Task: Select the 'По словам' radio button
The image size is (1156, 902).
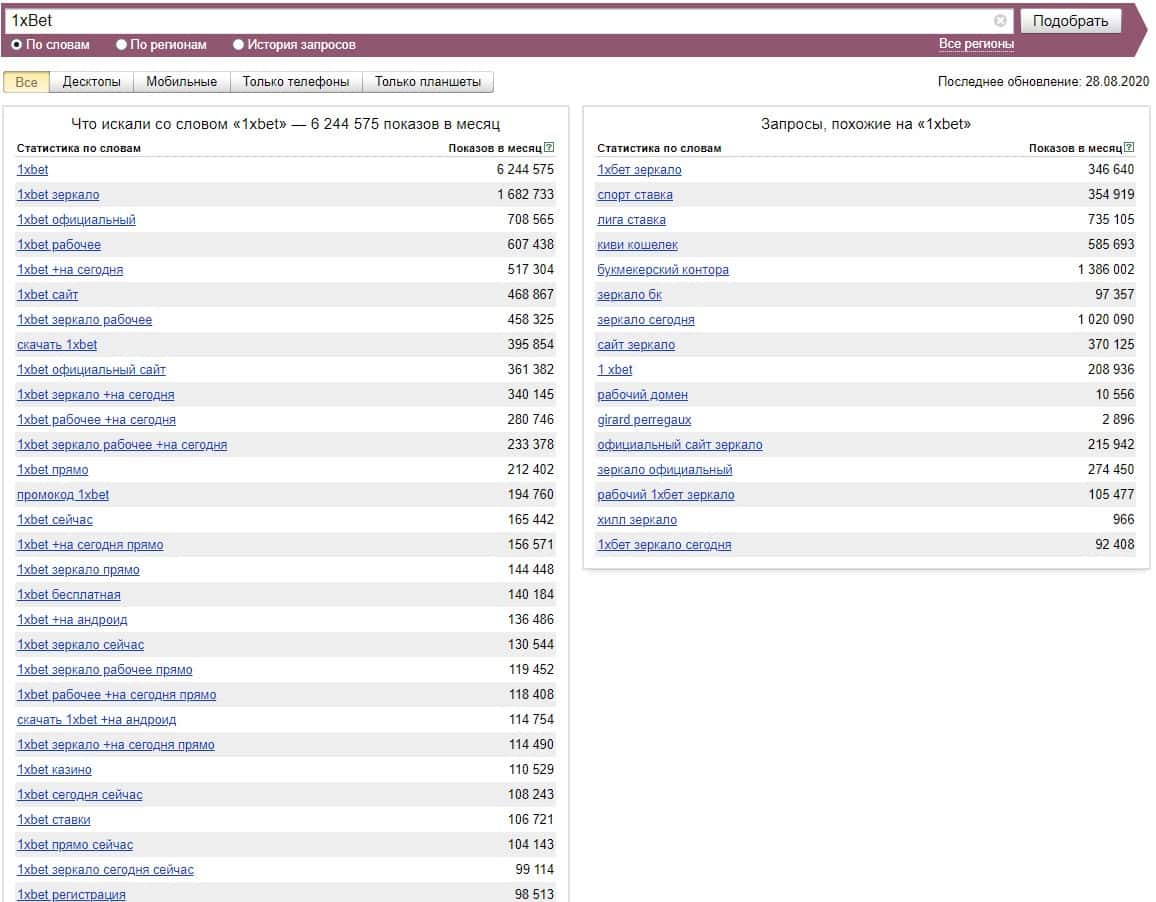Action: (17, 45)
